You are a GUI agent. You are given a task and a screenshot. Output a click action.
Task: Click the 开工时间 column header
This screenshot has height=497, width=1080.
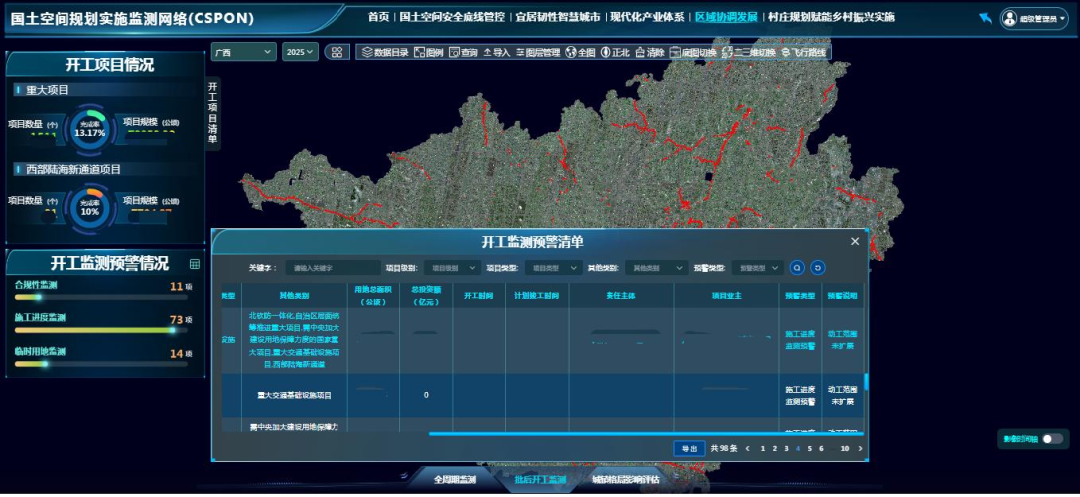click(478, 295)
